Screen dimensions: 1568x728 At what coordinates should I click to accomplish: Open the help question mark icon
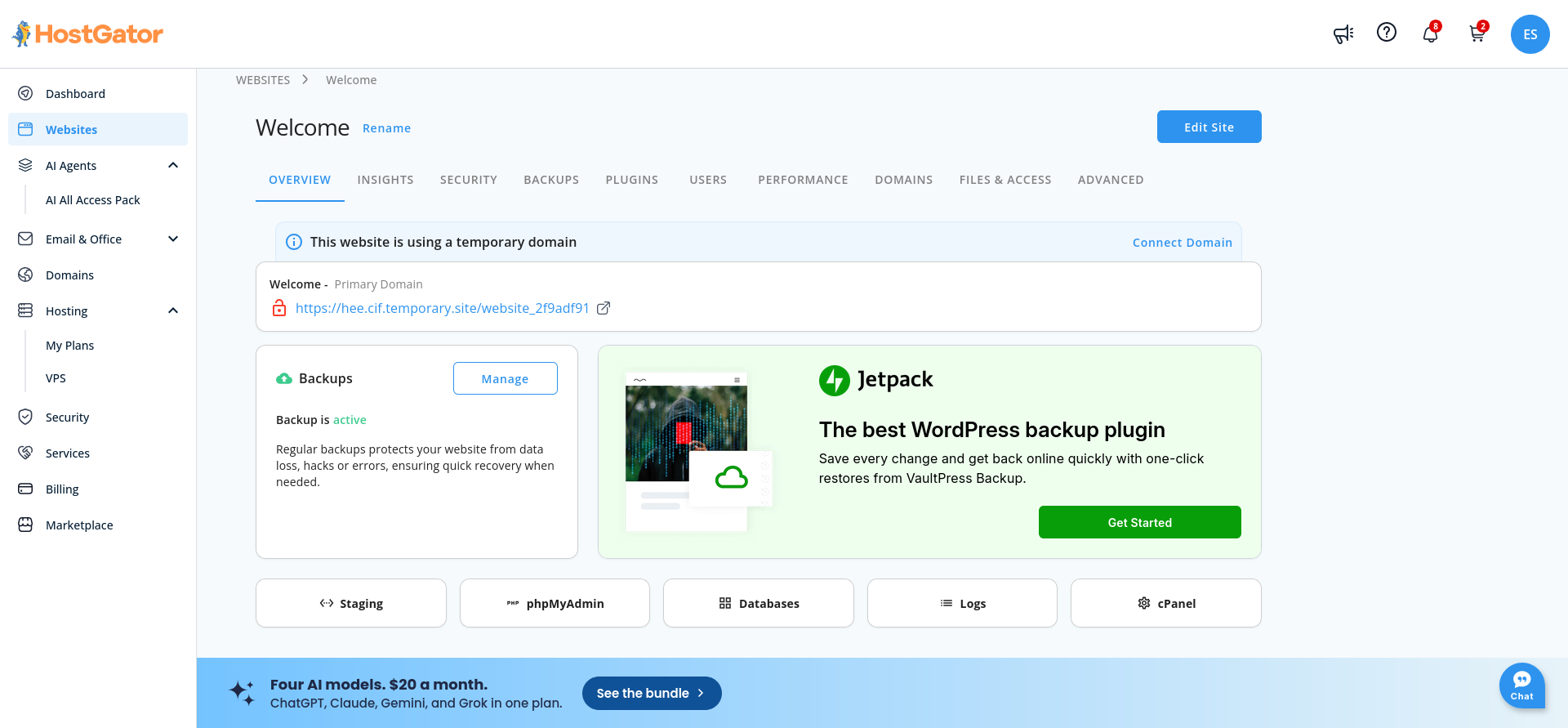point(1387,33)
